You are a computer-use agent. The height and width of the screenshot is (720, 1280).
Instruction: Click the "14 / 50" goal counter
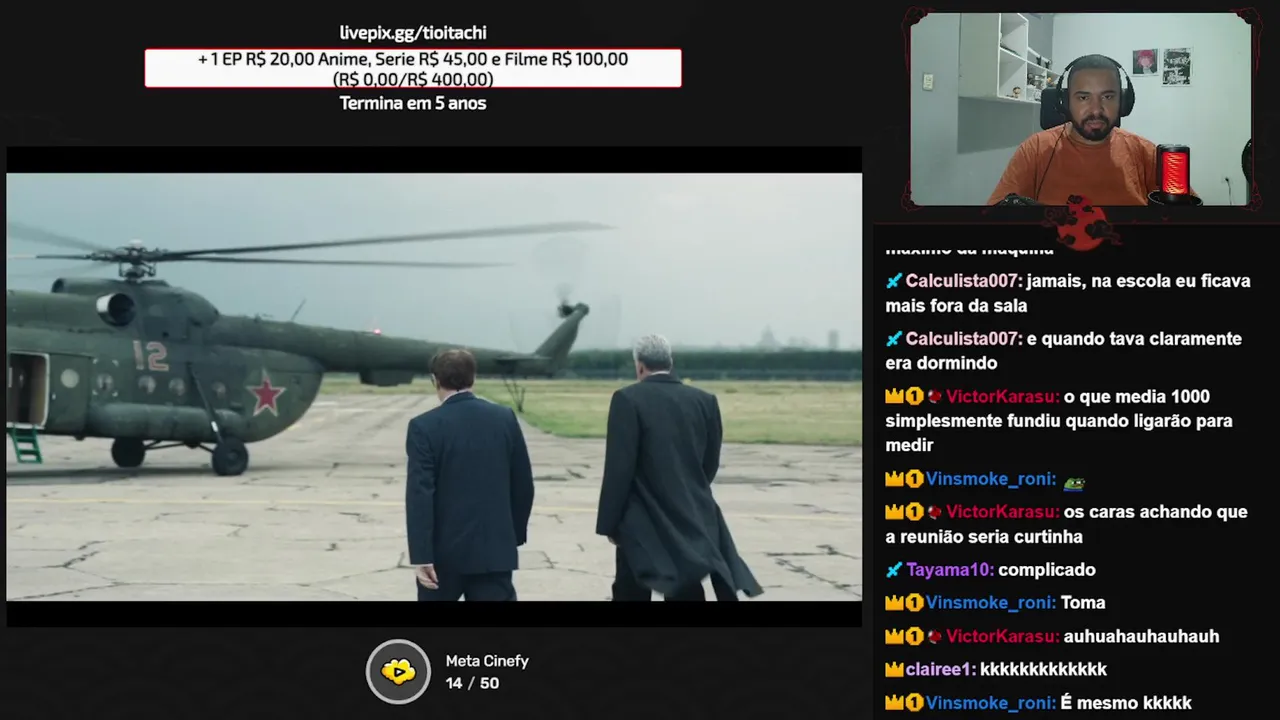click(x=472, y=683)
